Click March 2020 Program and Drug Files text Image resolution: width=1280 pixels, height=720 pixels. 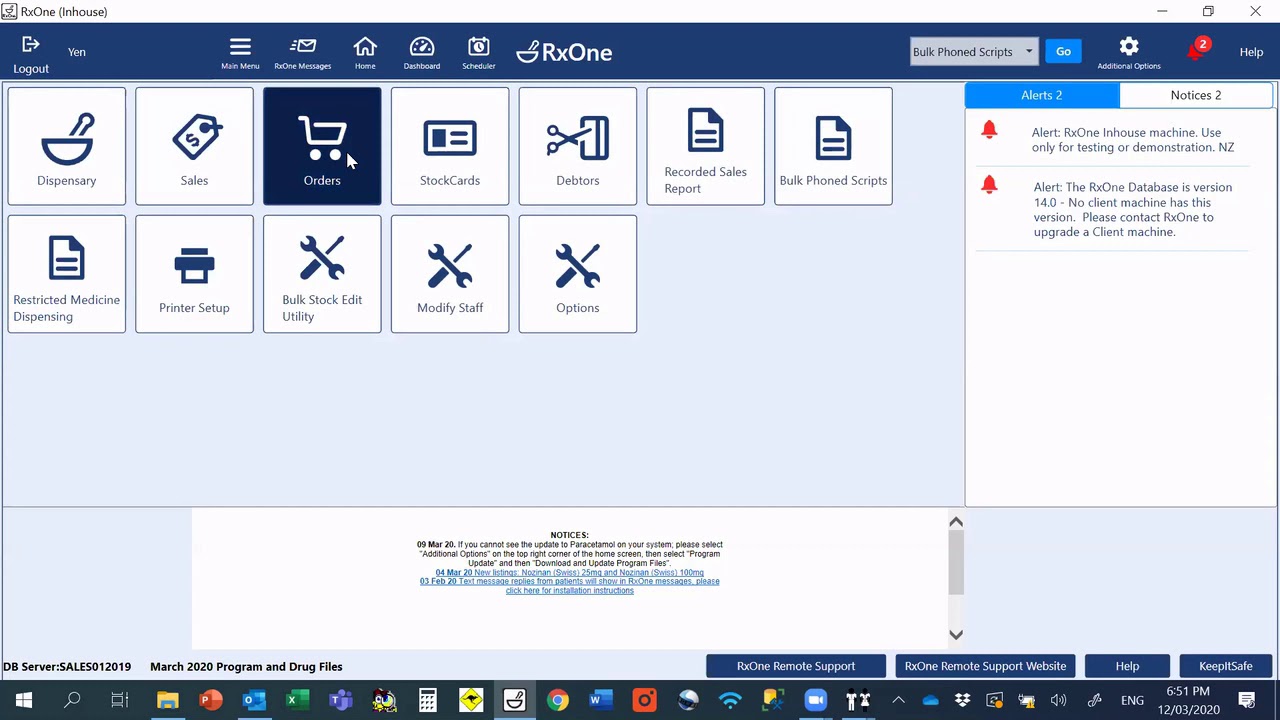click(246, 667)
